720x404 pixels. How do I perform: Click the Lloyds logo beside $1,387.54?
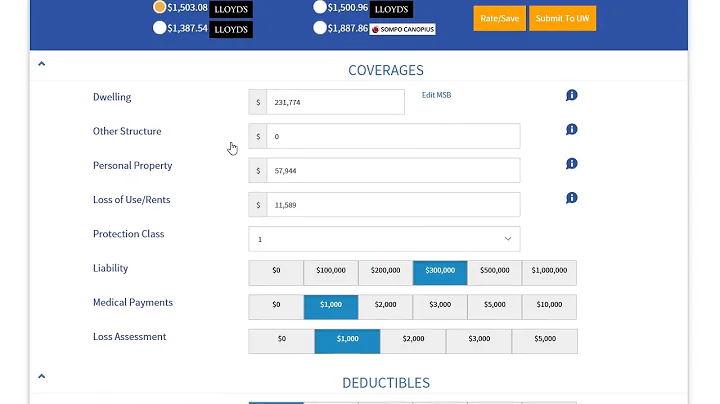pyautogui.click(x=231, y=29)
